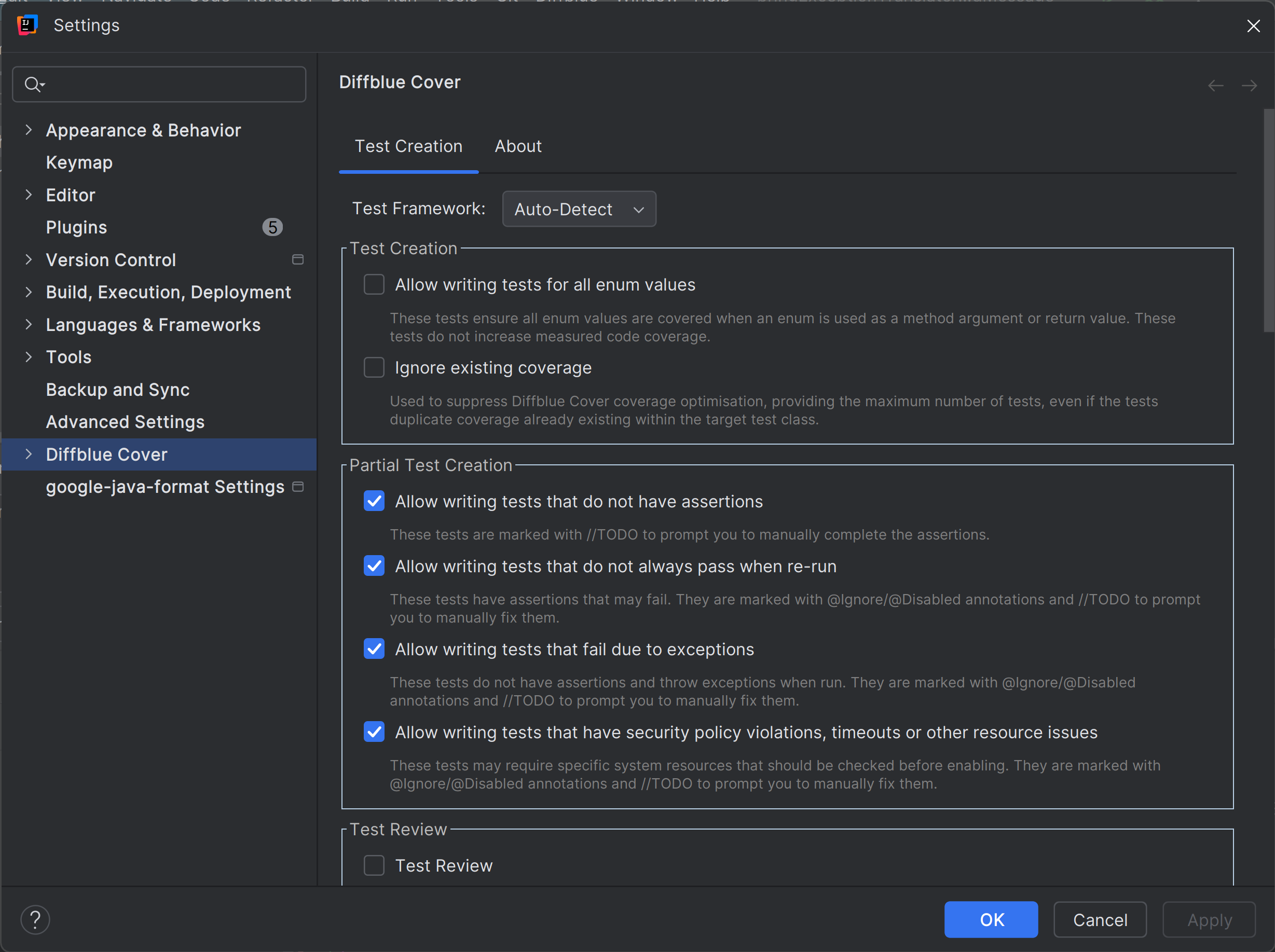1275x952 pixels.
Task: Click the forward navigation arrow
Action: pyautogui.click(x=1249, y=86)
